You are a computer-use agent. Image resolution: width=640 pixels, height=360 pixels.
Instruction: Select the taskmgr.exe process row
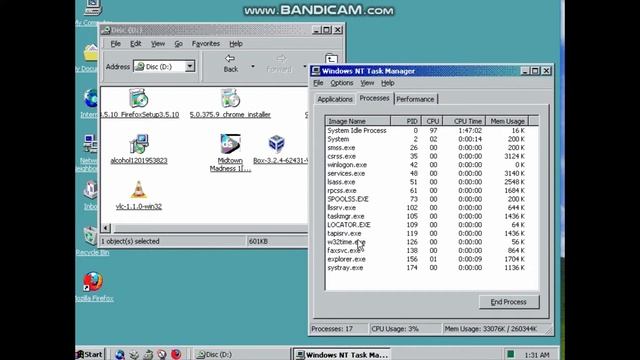pos(426,216)
